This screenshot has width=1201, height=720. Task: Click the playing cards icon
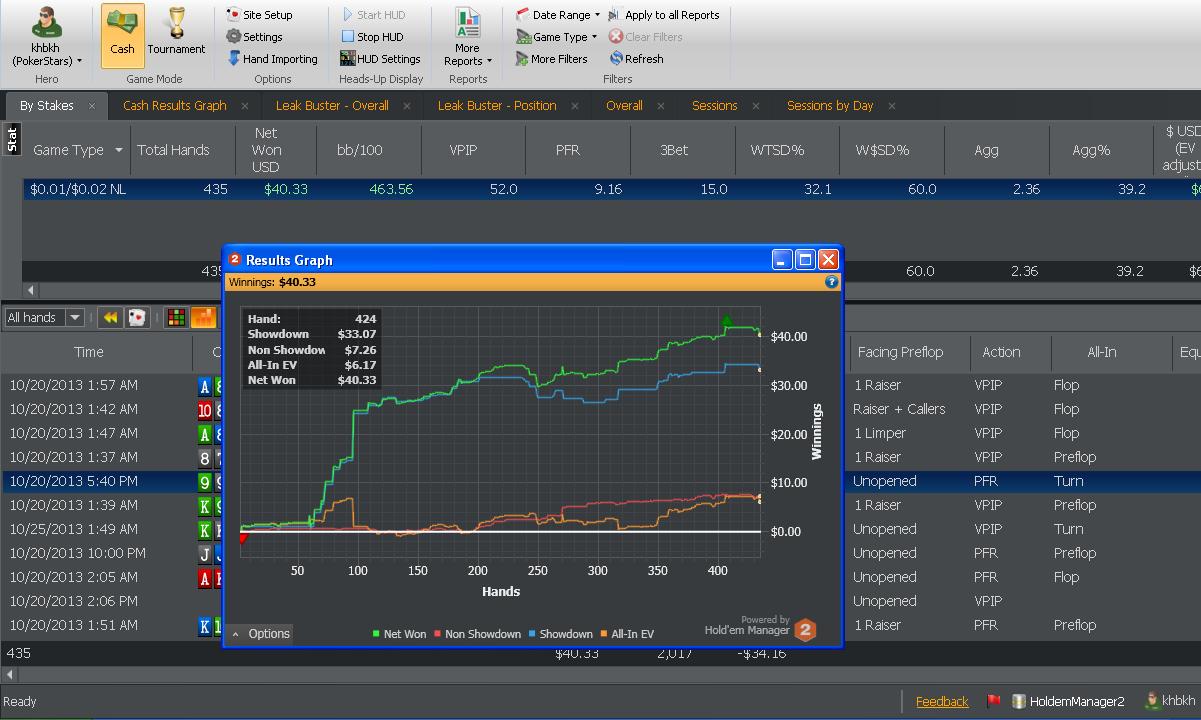point(136,318)
